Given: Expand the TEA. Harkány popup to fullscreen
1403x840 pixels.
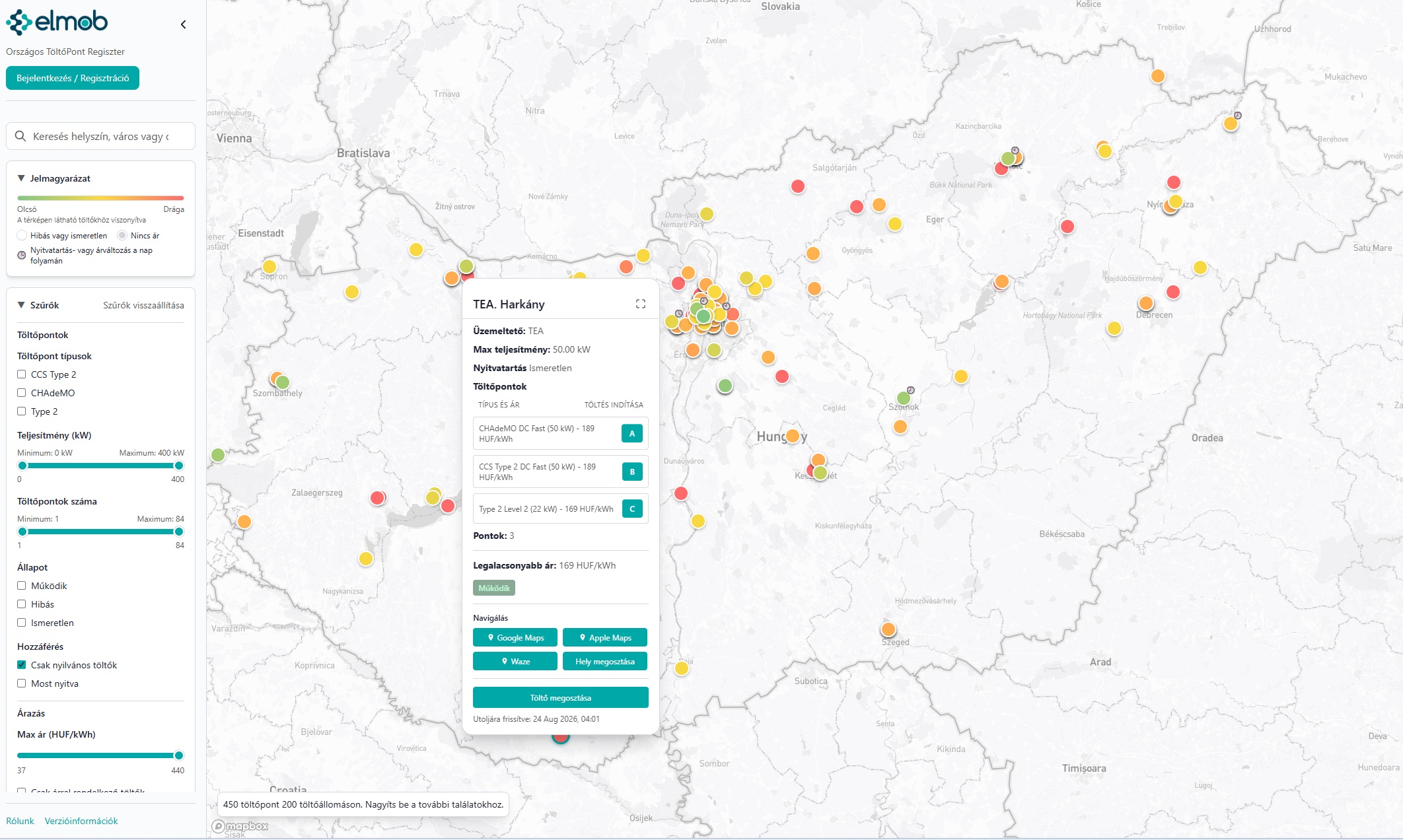Looking at the screenshot, I should (x=641, y=304).
